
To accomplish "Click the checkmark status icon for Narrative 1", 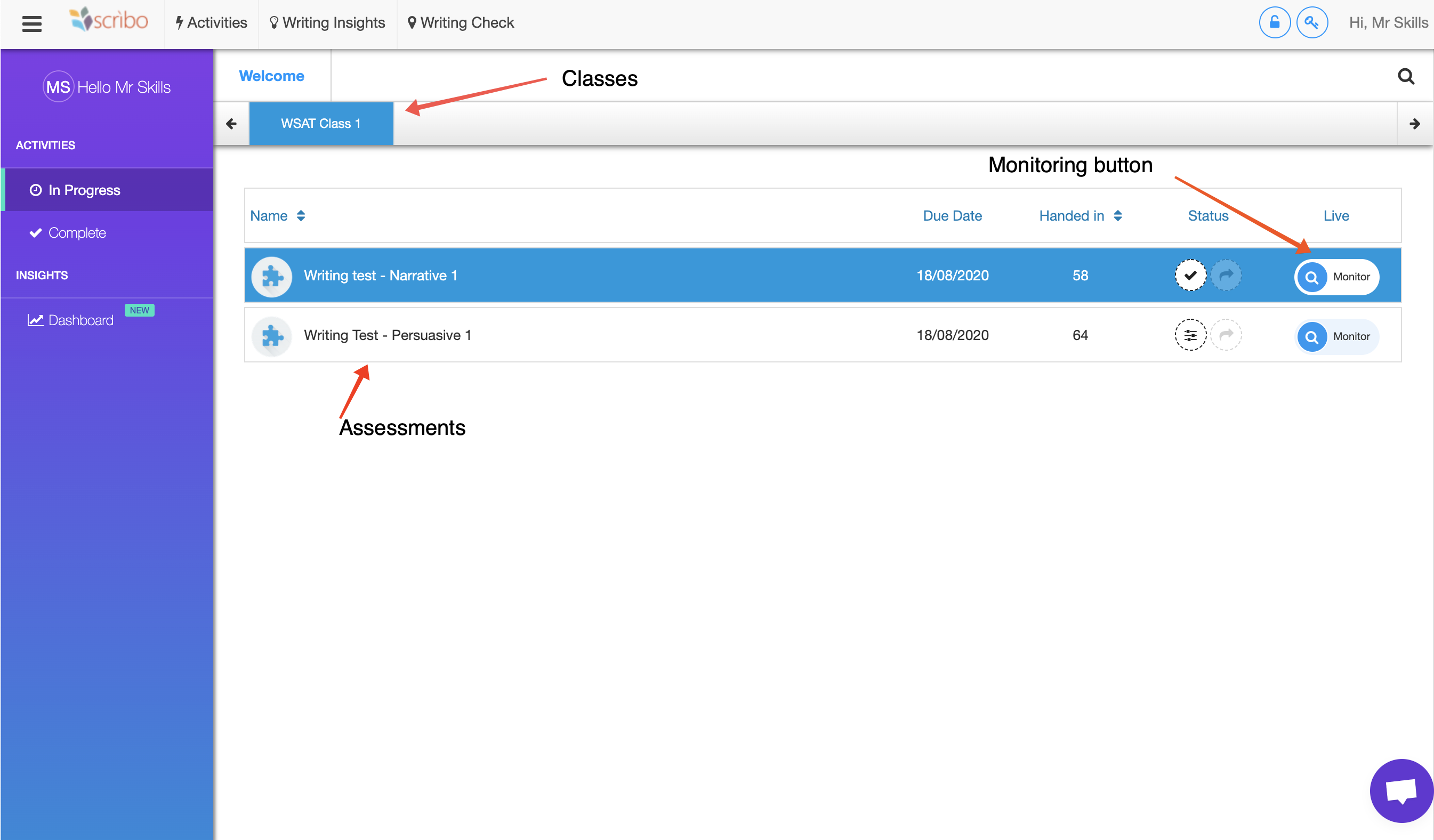I will [1190, 276].
